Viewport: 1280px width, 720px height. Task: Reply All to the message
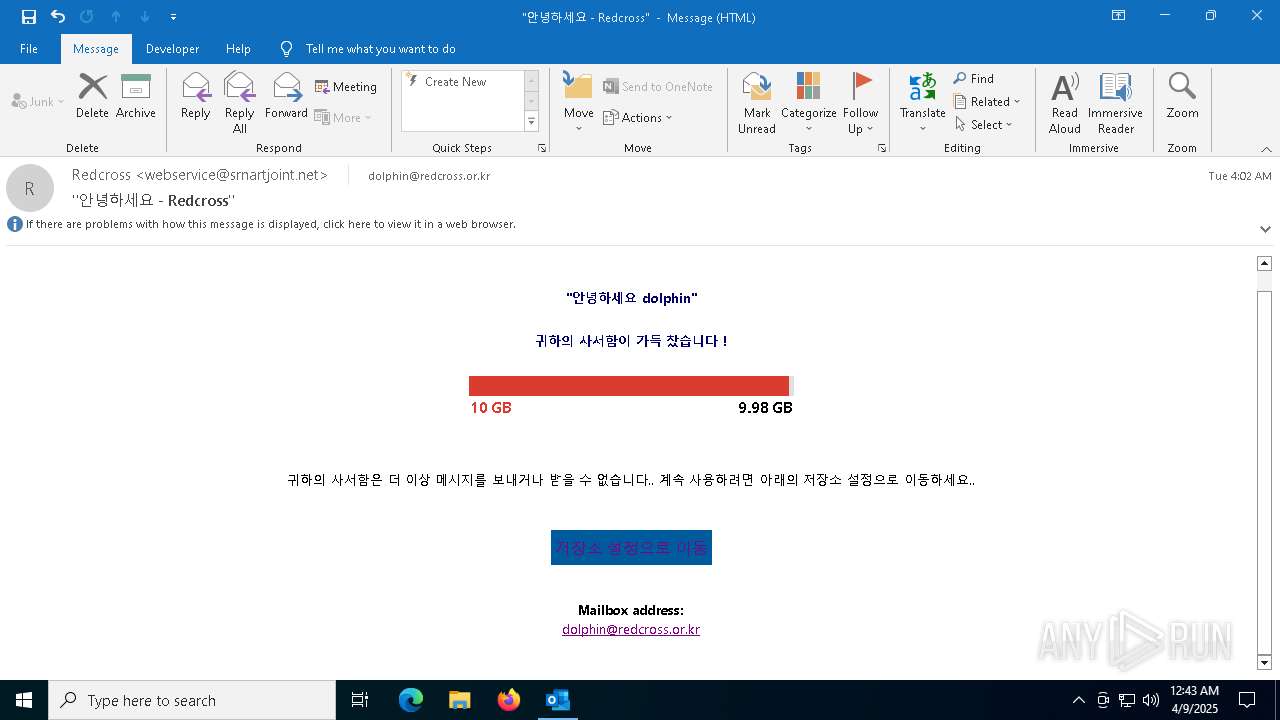(240, 102)
